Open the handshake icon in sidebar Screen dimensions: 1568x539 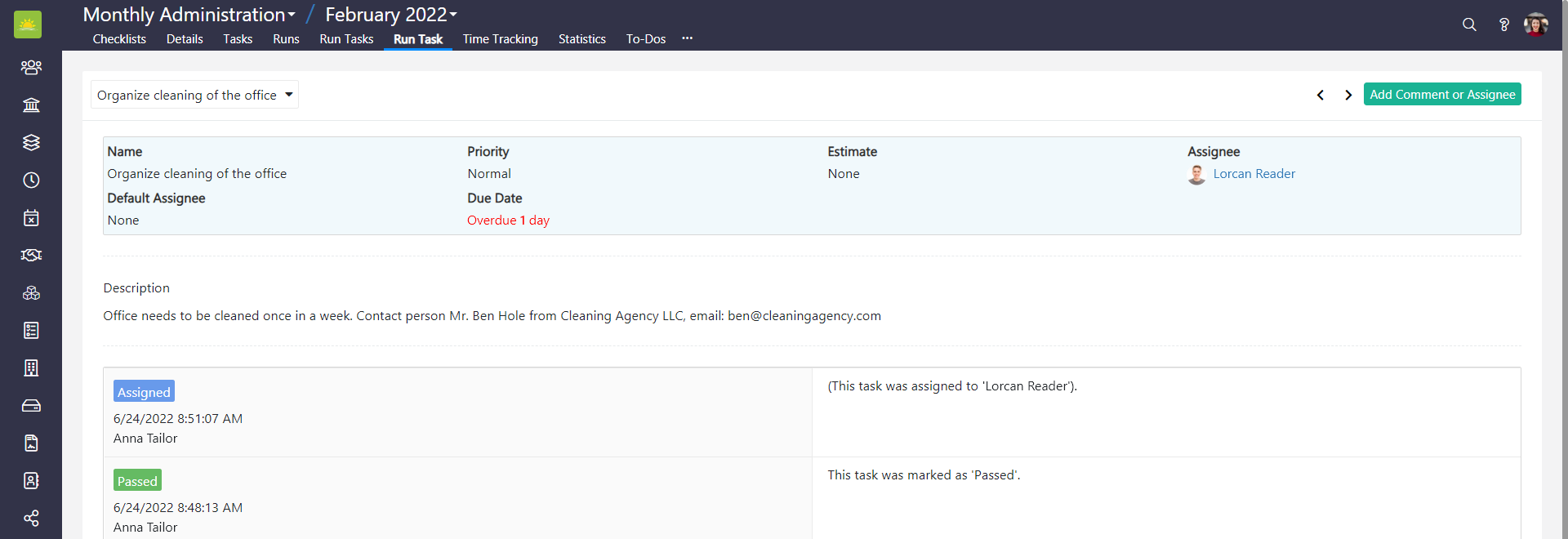[31, 256]
